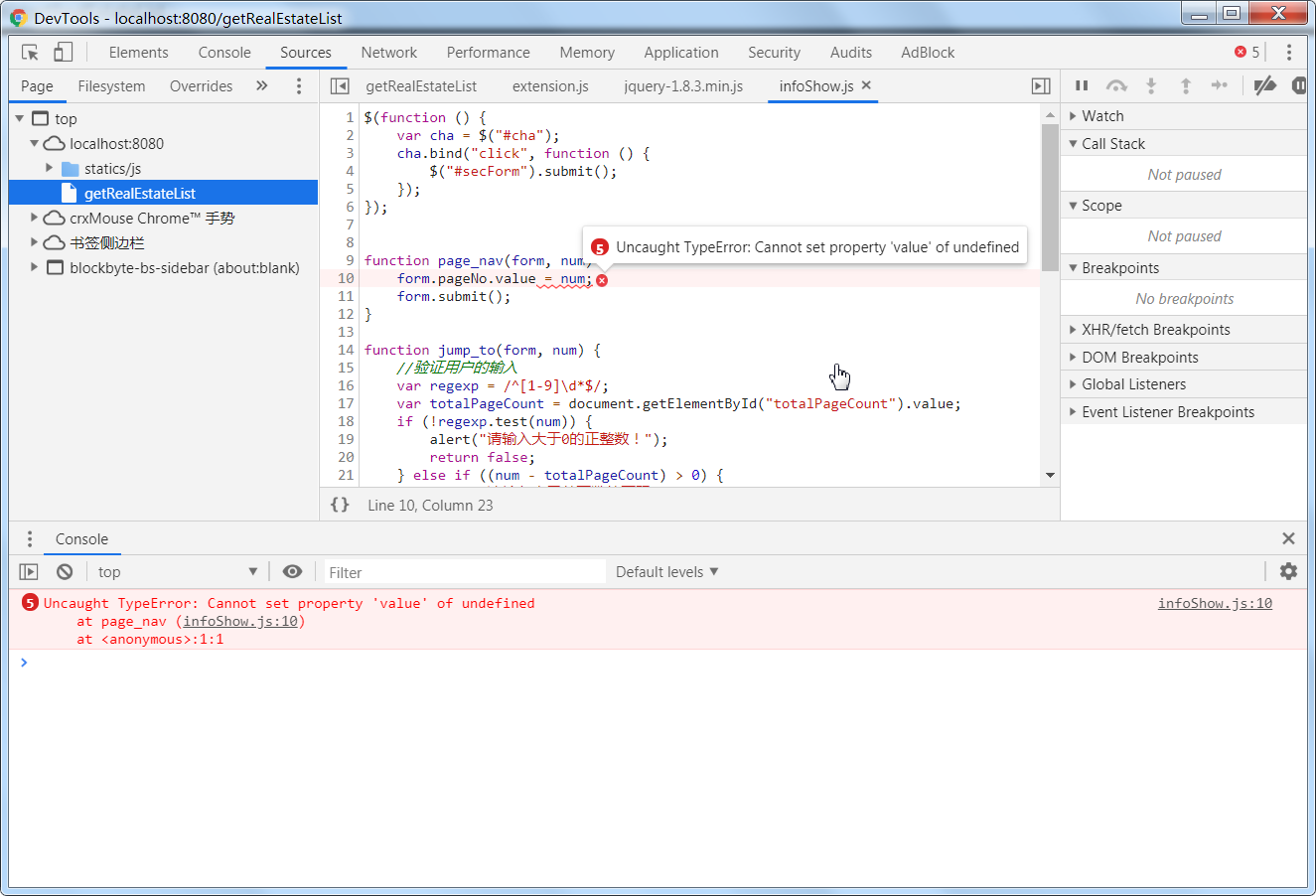Screen dimensions: 1316x896
Task: Show the console sidebar
Action: pyautogui.click(x=29, y=572)
